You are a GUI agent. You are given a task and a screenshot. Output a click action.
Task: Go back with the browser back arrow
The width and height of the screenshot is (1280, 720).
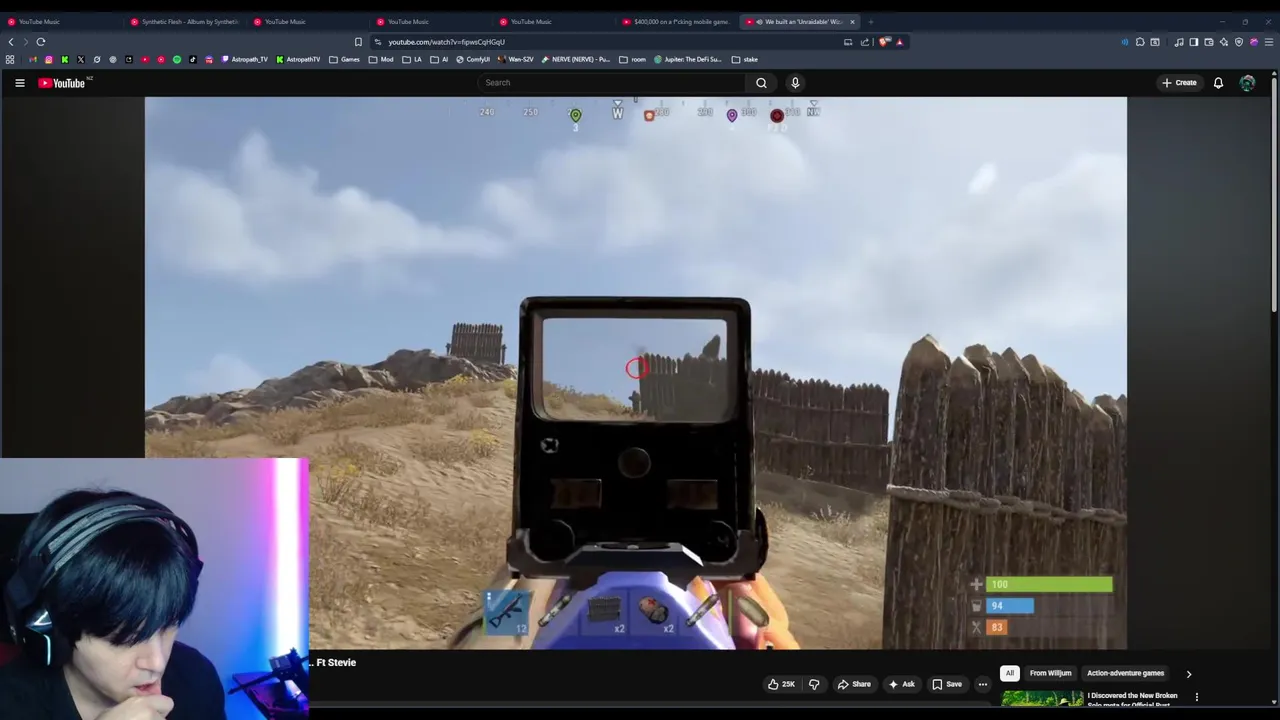click(x=11, y=42)
